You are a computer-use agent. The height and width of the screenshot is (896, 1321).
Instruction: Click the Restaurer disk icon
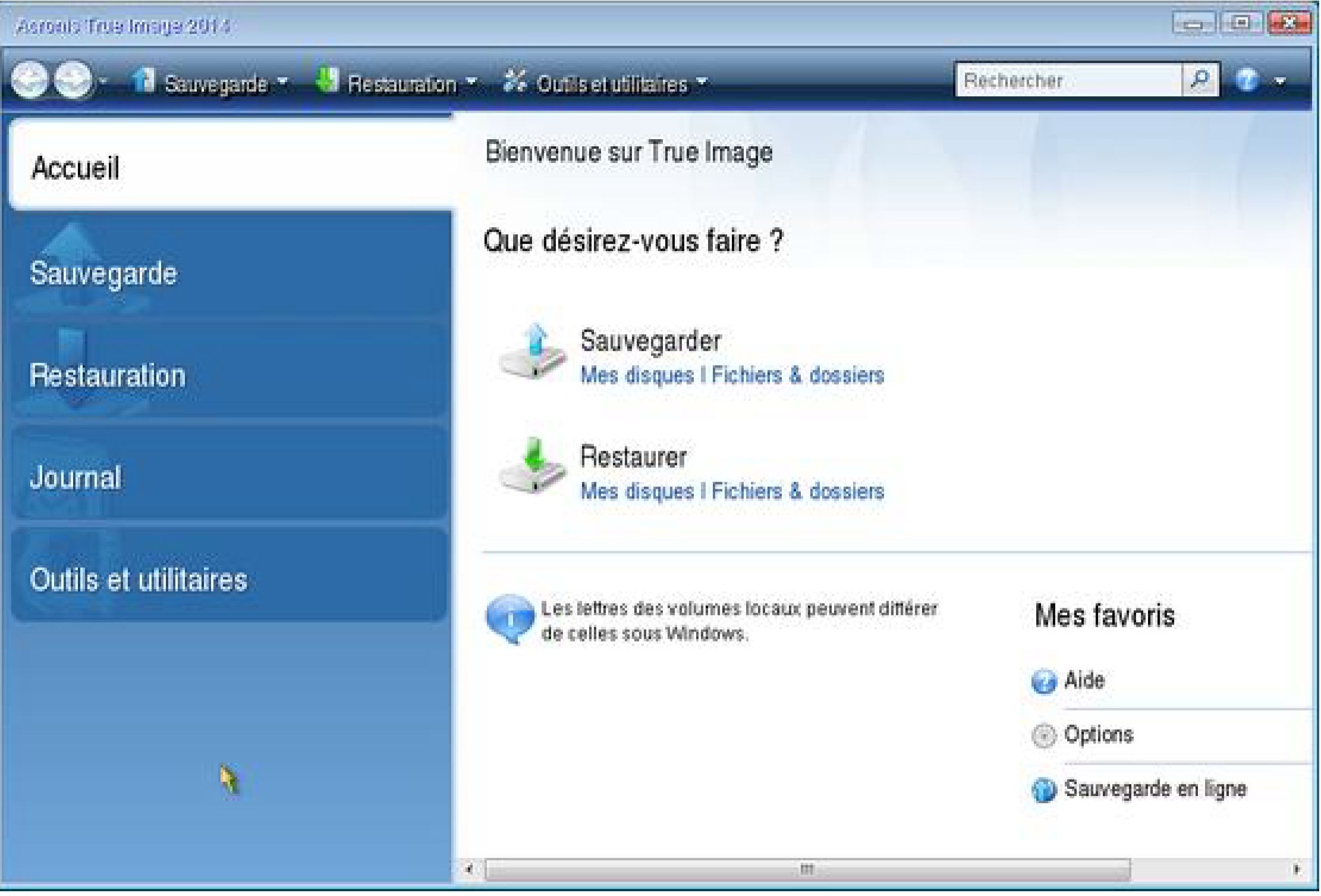pos(532,470)
